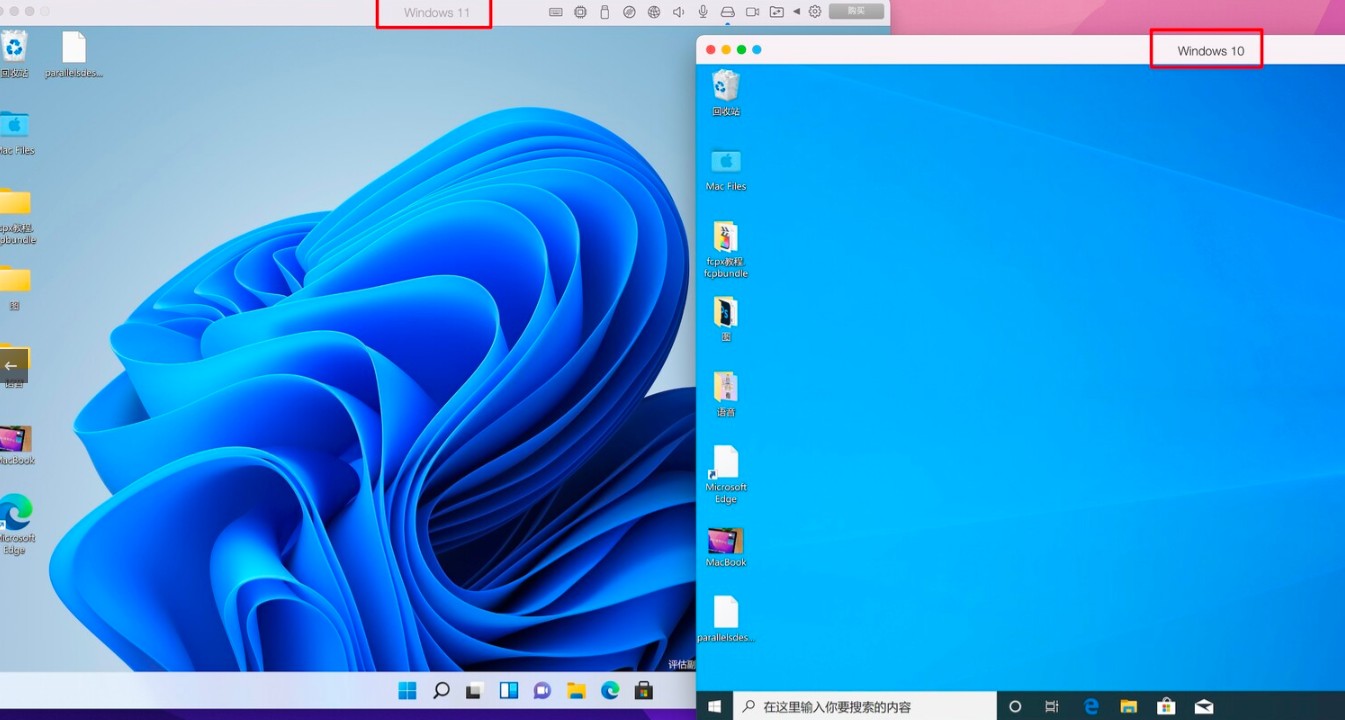The width and height of the screenshot is (1345, 720).
Task: Select parallelsdes... file on Windows 11 desktop
Action: 74,54
